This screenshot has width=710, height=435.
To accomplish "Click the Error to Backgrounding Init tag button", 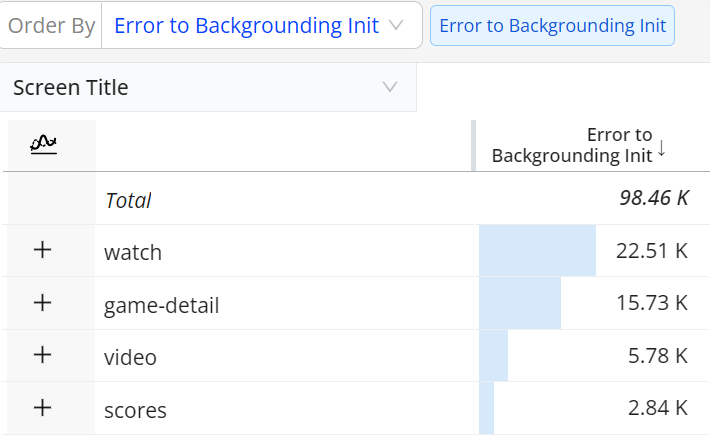I will pos(552,26).
